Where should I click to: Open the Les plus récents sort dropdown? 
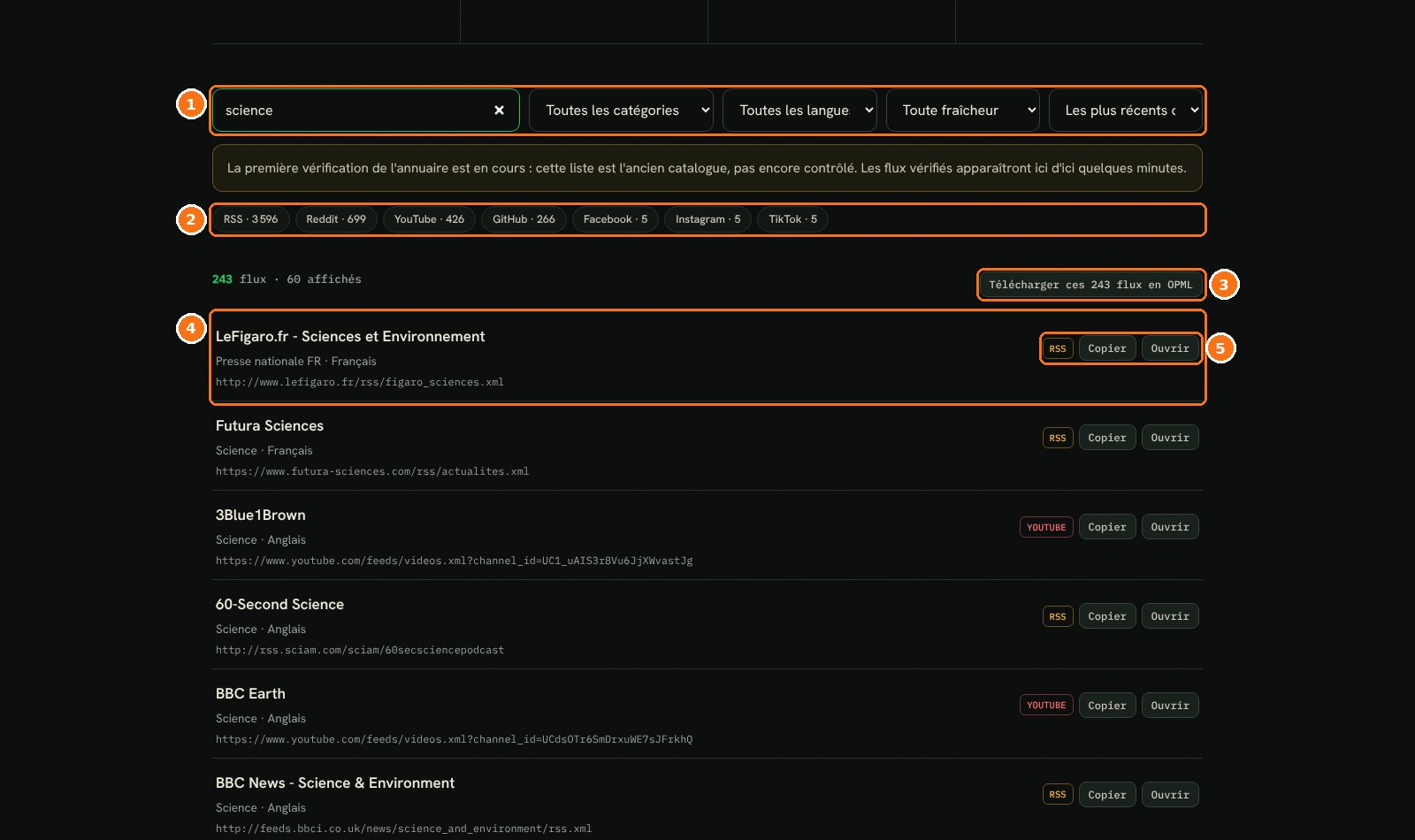click(x=1126, y=111)
